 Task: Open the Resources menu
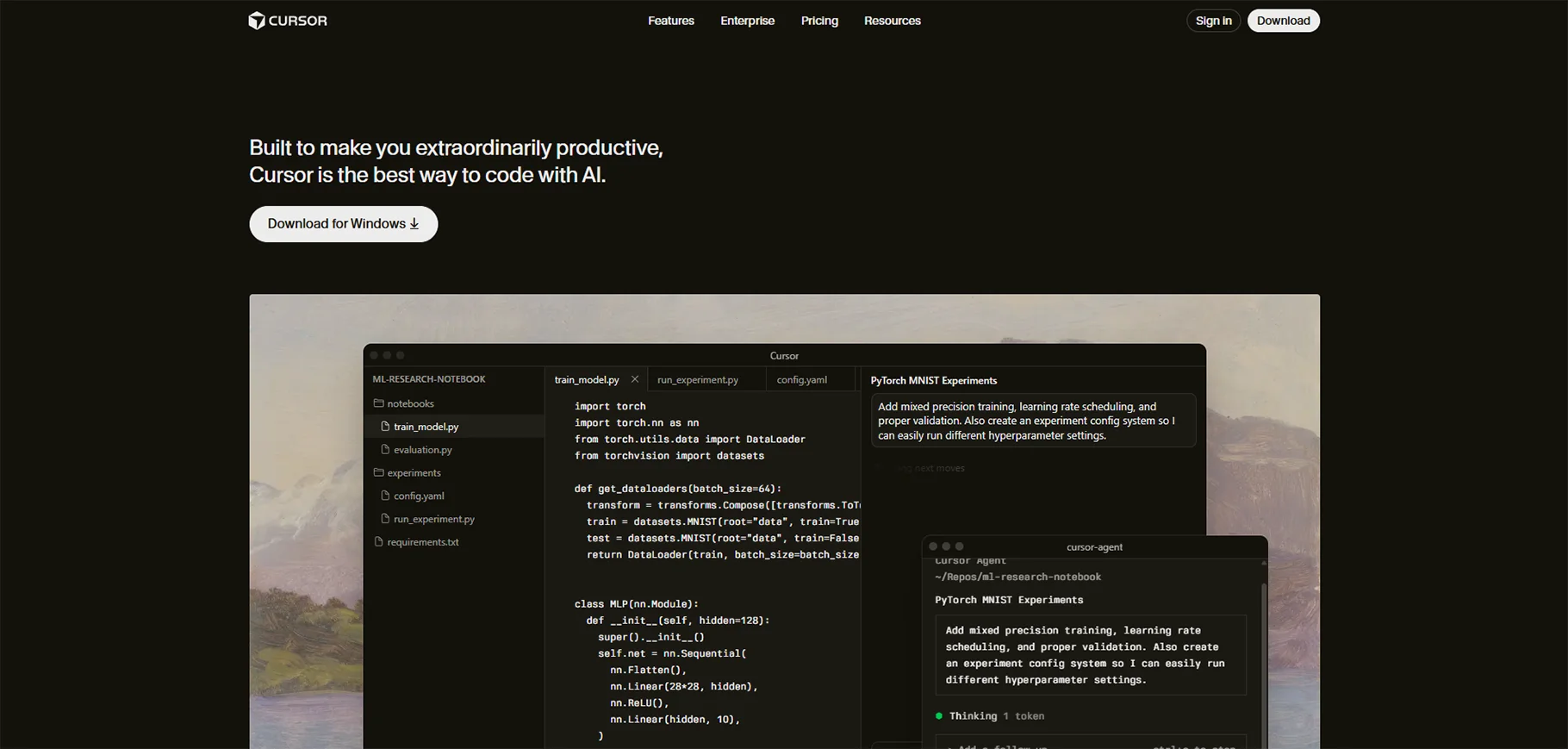[892, 21]
